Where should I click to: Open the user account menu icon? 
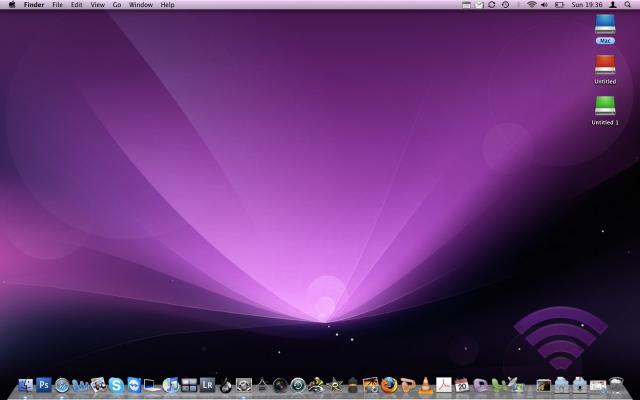pos(613,4)
